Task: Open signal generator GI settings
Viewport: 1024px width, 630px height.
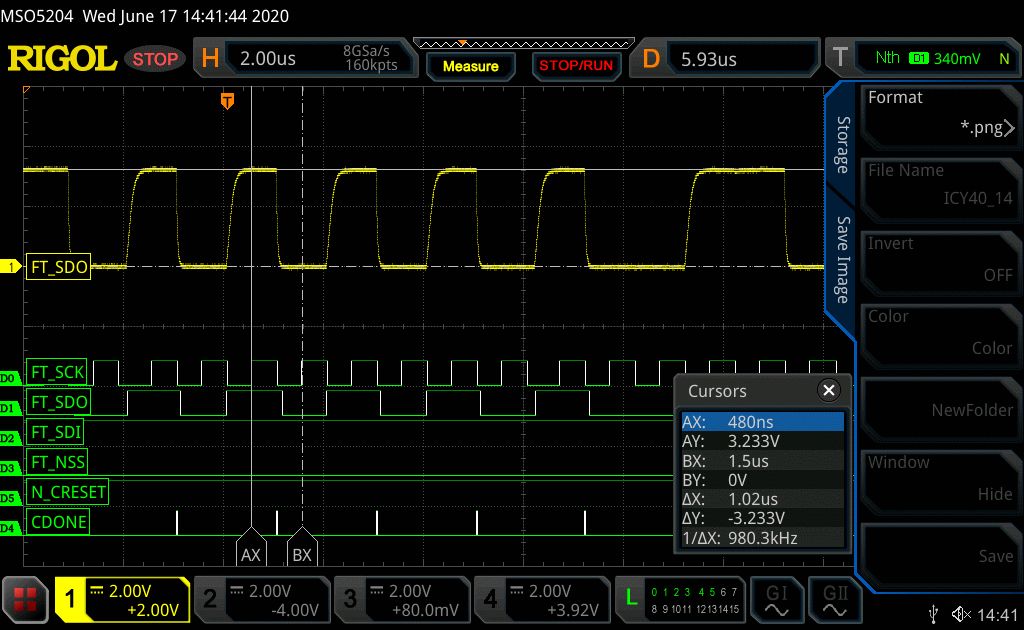Action: coord(776,599)
